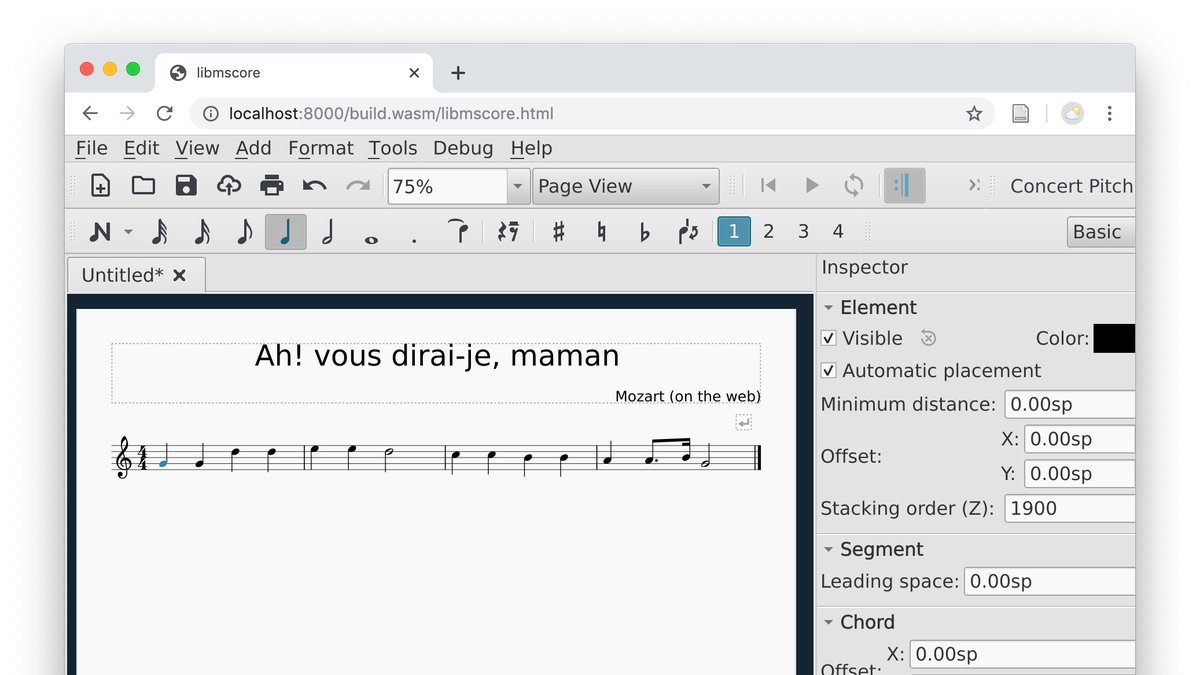
Task: Collapse the Chord section in Inspector
Action: tap(828, 622)
